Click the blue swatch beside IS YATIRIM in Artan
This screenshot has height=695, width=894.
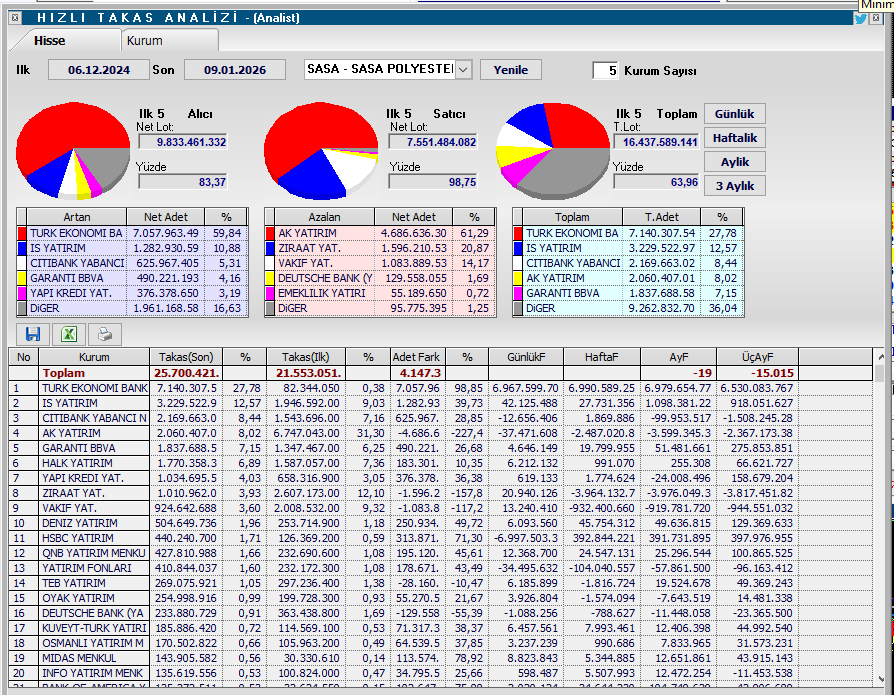click(22, 248)
